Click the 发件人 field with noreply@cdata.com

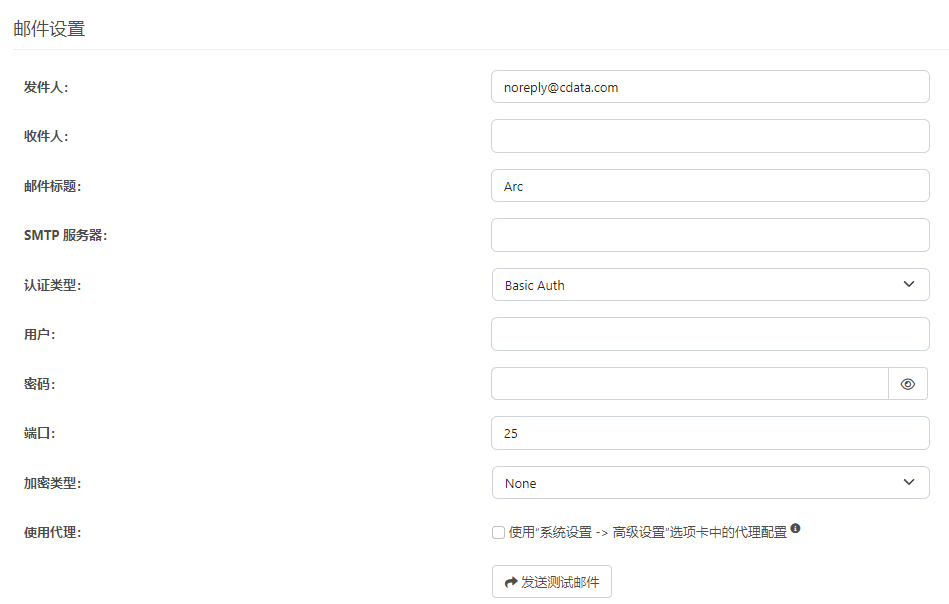(710, 87)
